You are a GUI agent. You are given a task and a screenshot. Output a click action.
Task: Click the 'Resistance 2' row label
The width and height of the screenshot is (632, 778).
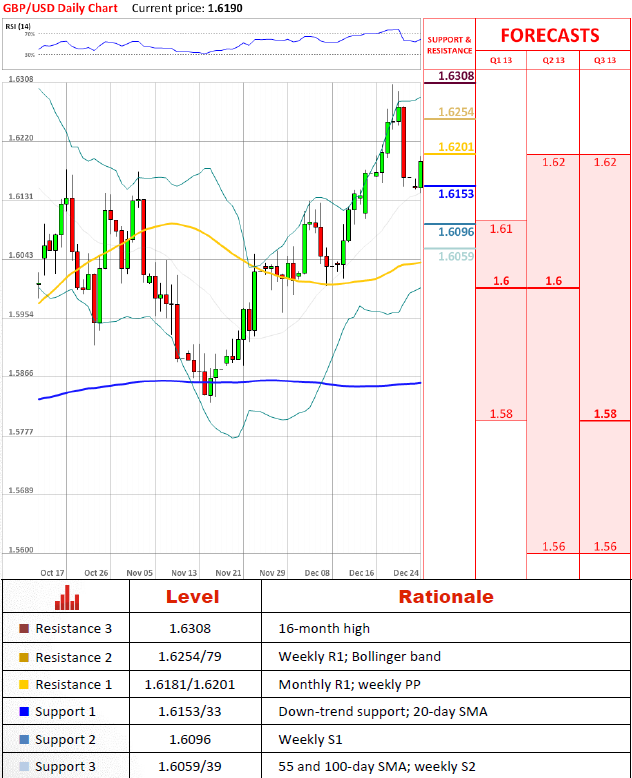73,657
